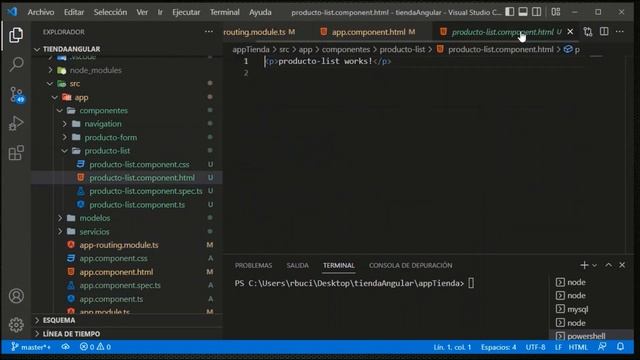Change indentation via Espacios: 4
640x360 pixels.
498,347
